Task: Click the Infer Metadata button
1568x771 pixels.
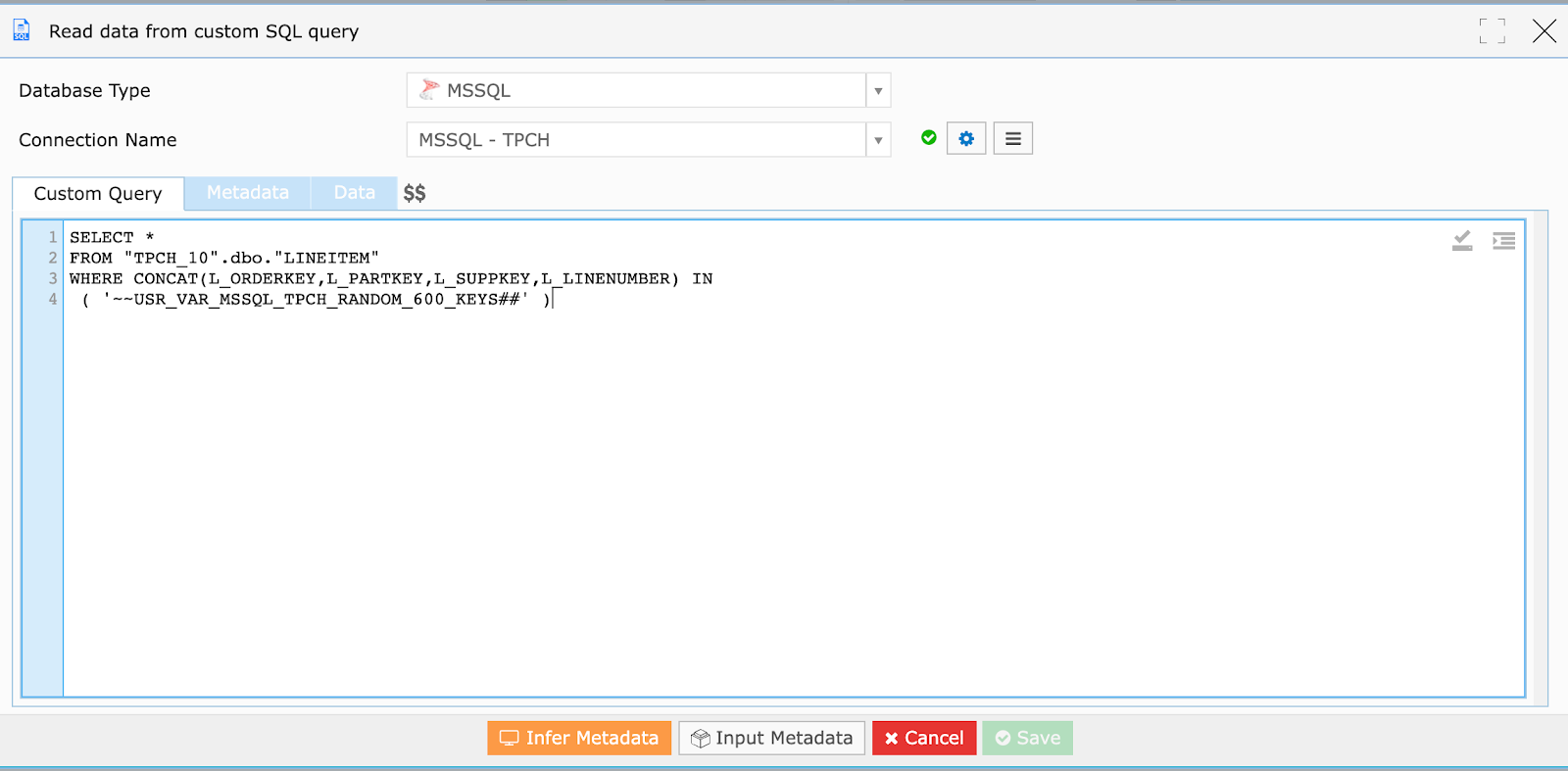Action: click(x=579, y=738)
